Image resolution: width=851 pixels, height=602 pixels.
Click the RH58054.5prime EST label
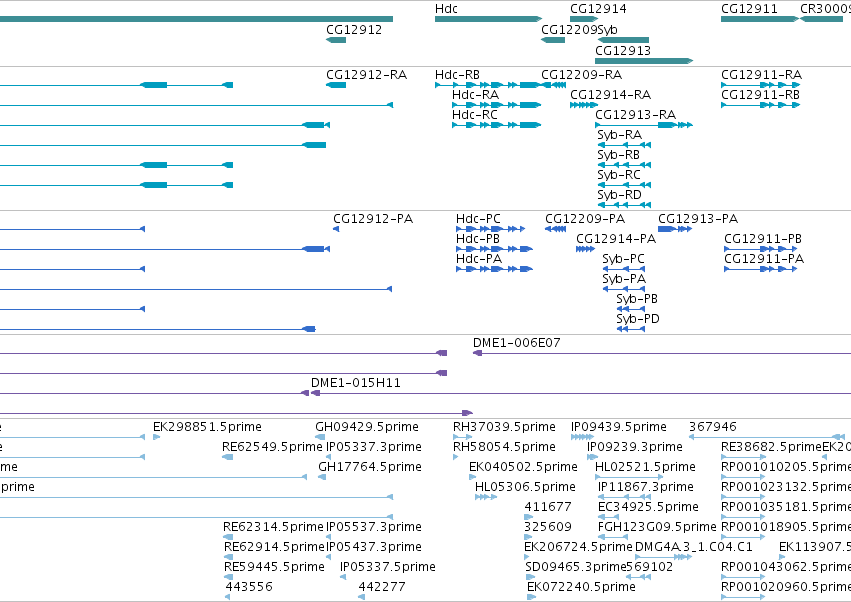pos(504,447)
